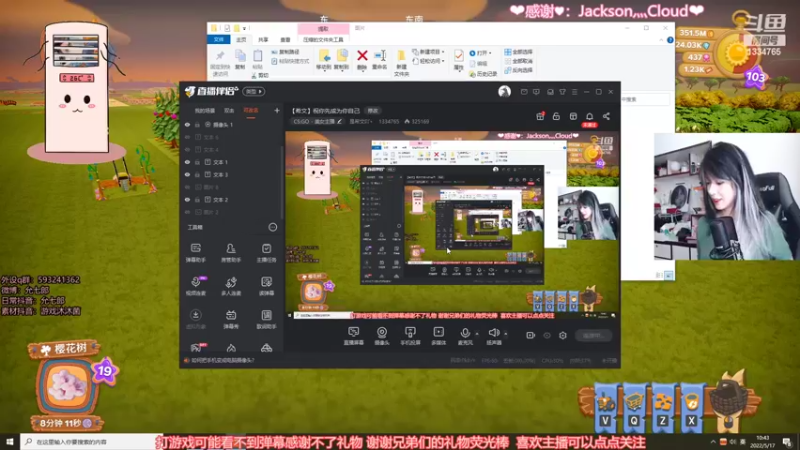Screen dimensions: 800x450
Task: Open 移动到 move-to dropdown in File Explorer
Action: [x=324, y=60]
